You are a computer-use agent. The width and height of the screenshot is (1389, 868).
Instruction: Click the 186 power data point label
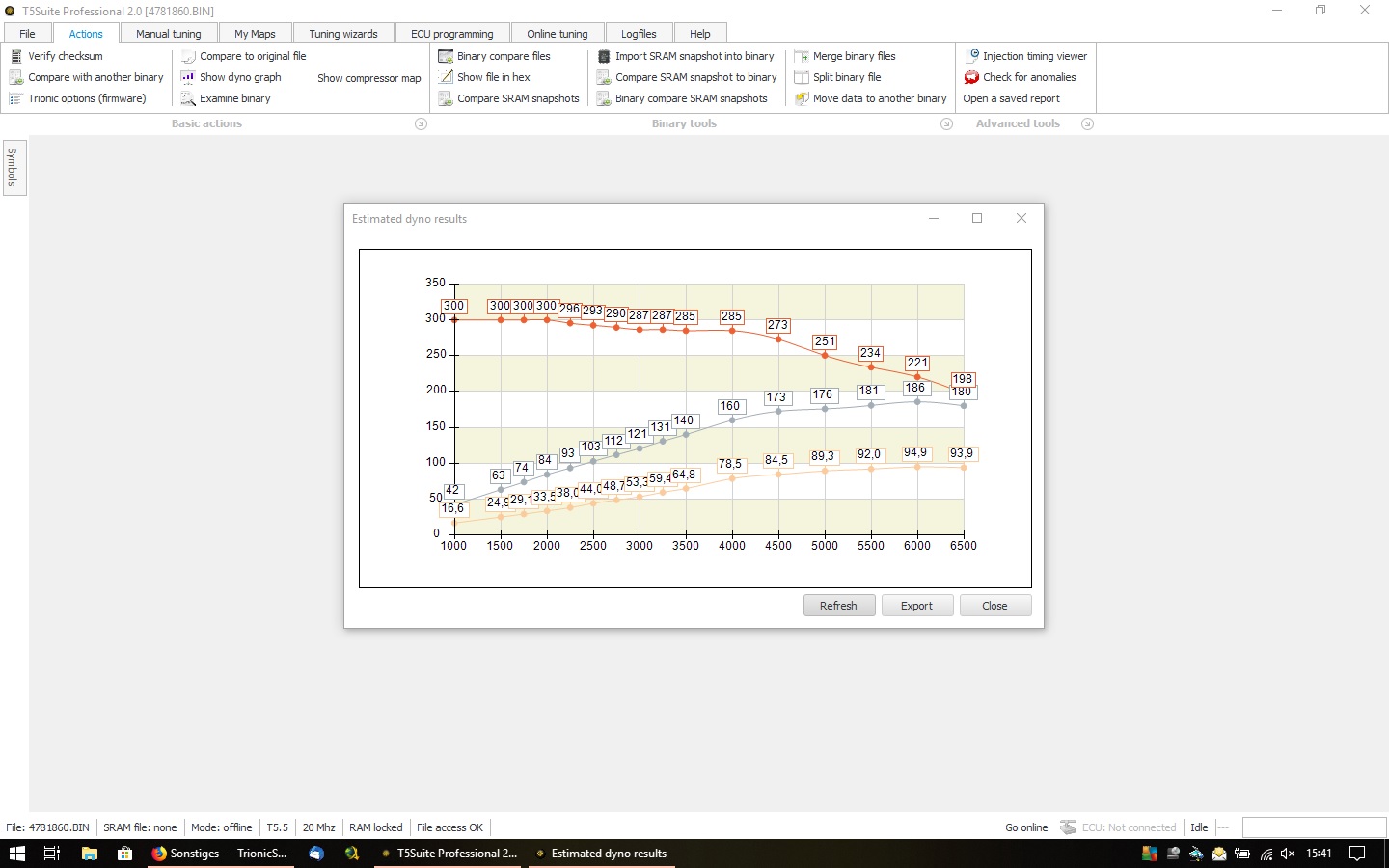click(915, 388)
